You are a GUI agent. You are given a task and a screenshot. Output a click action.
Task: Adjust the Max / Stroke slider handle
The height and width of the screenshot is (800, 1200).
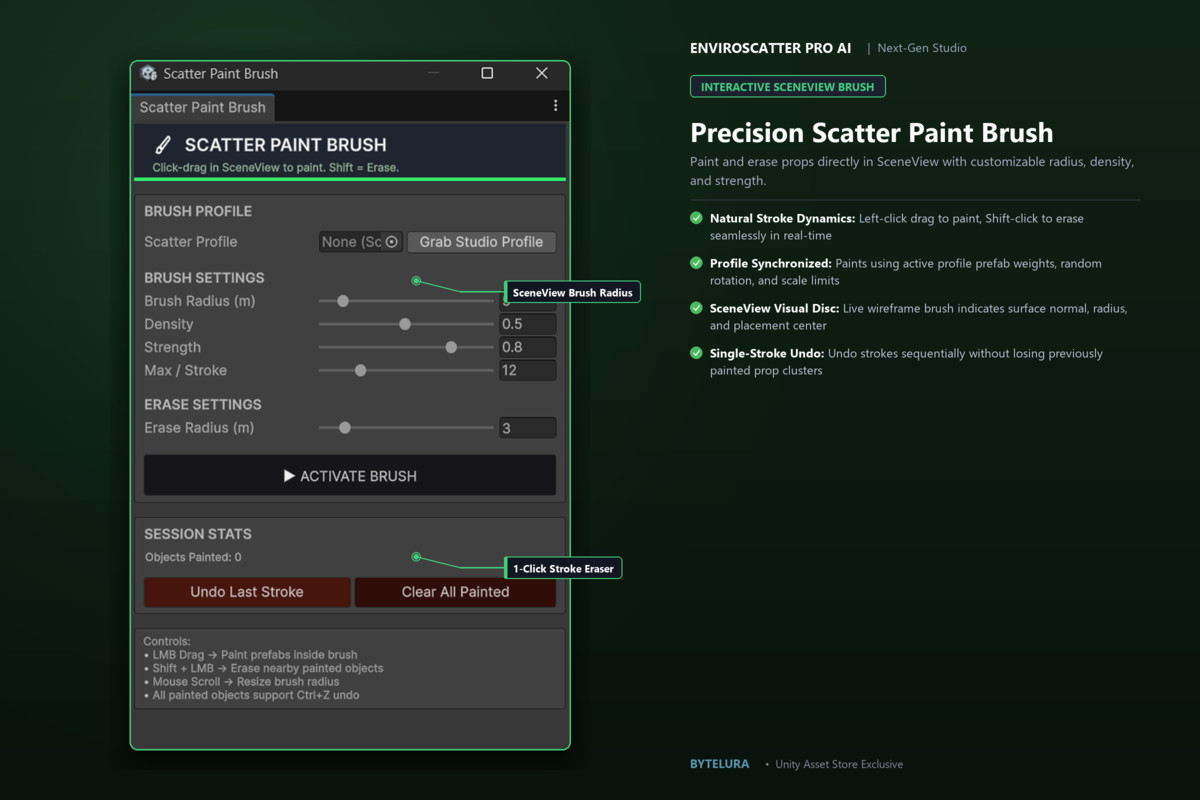click(361, 370)
